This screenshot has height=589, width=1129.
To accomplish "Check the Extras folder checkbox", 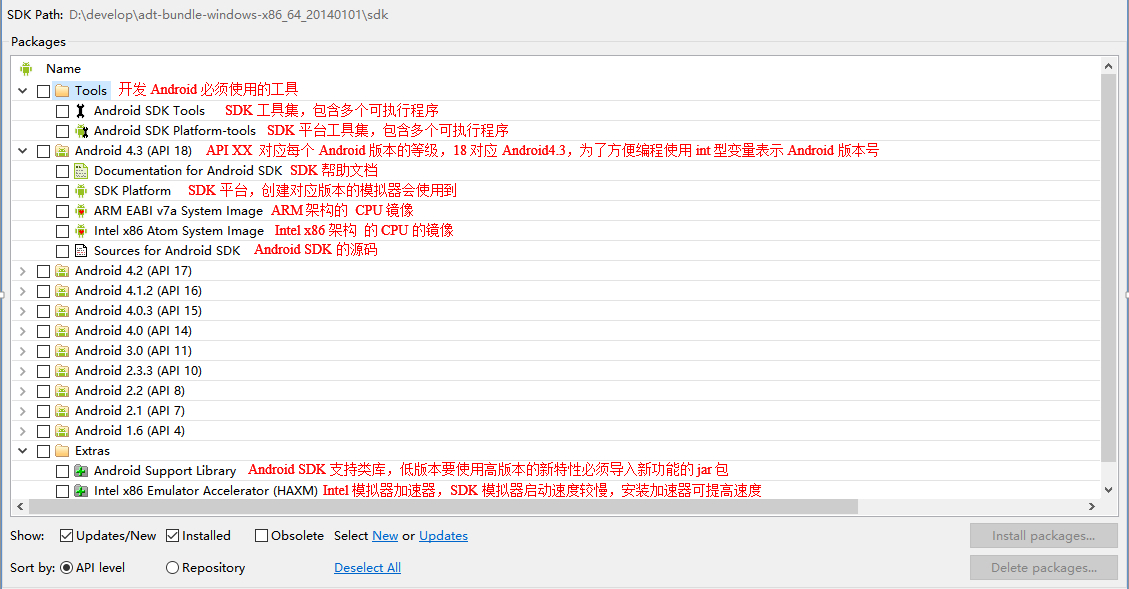I will click(43, 451).
